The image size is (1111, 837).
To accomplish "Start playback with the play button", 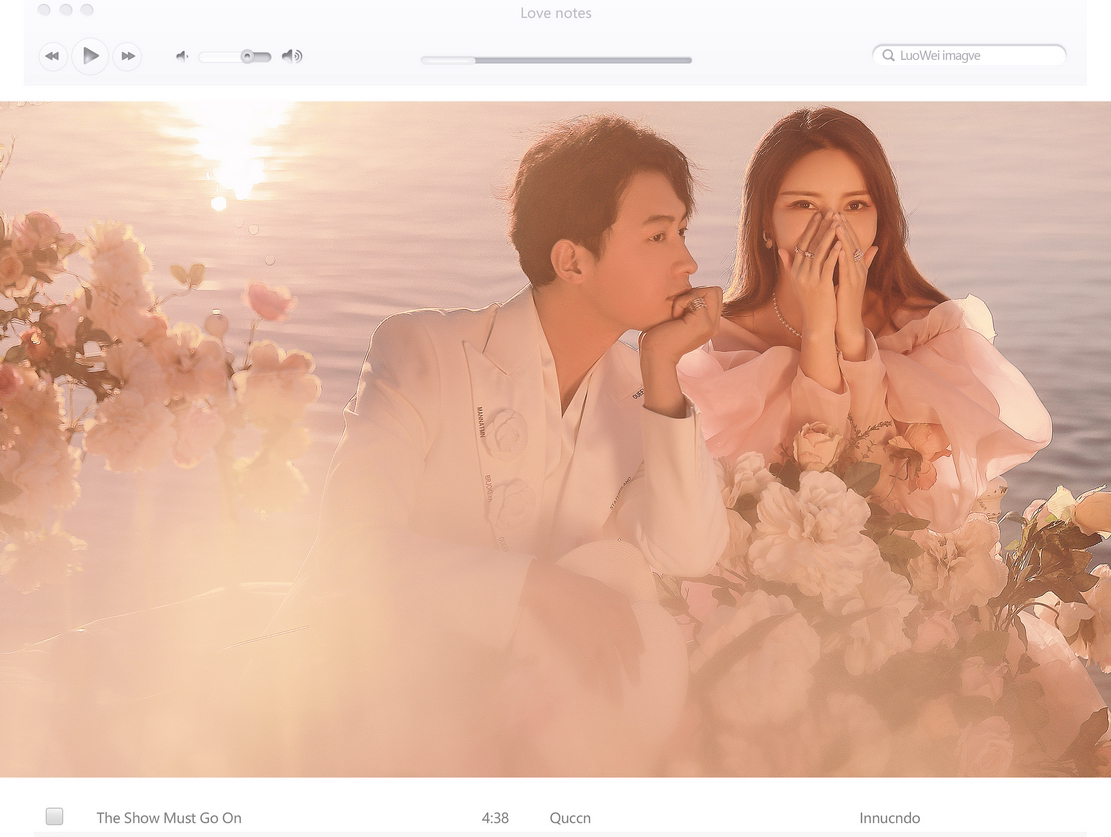I will [x=90, y=55].
